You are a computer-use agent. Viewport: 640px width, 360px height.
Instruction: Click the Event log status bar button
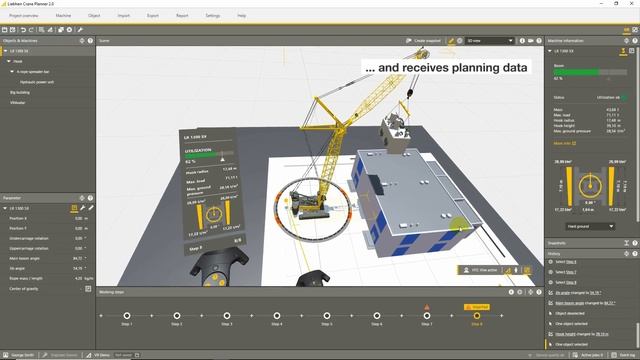(624, 355)
